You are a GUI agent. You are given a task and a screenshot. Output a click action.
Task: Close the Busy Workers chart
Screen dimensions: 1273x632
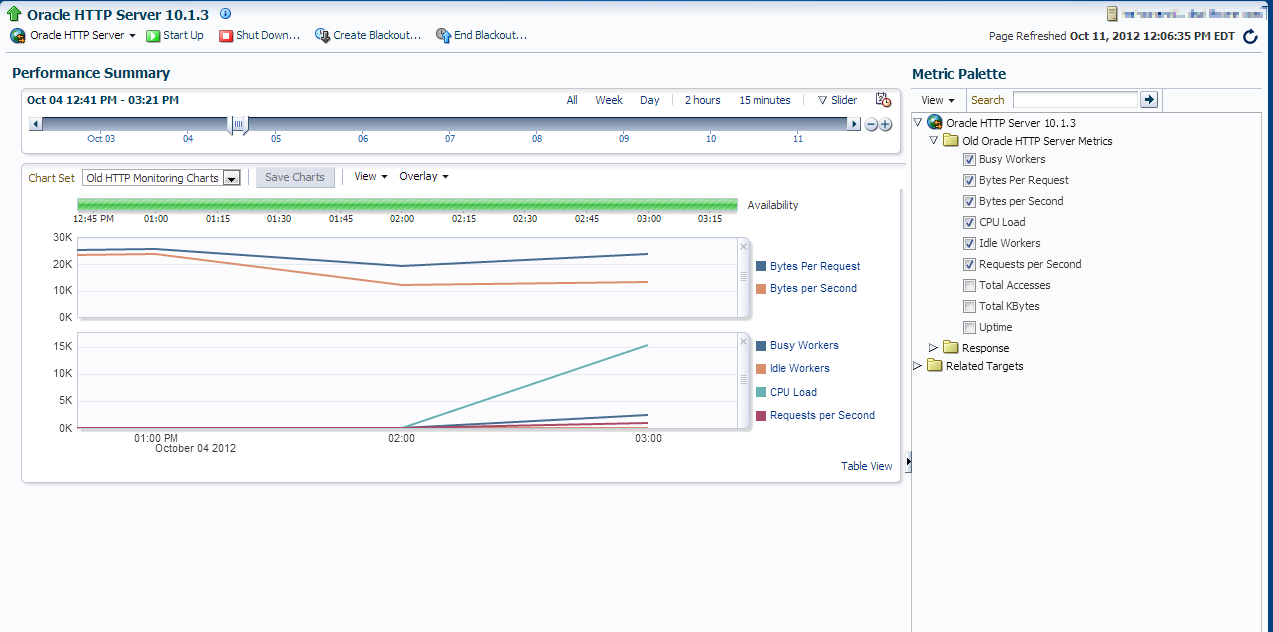click(743, 341)
